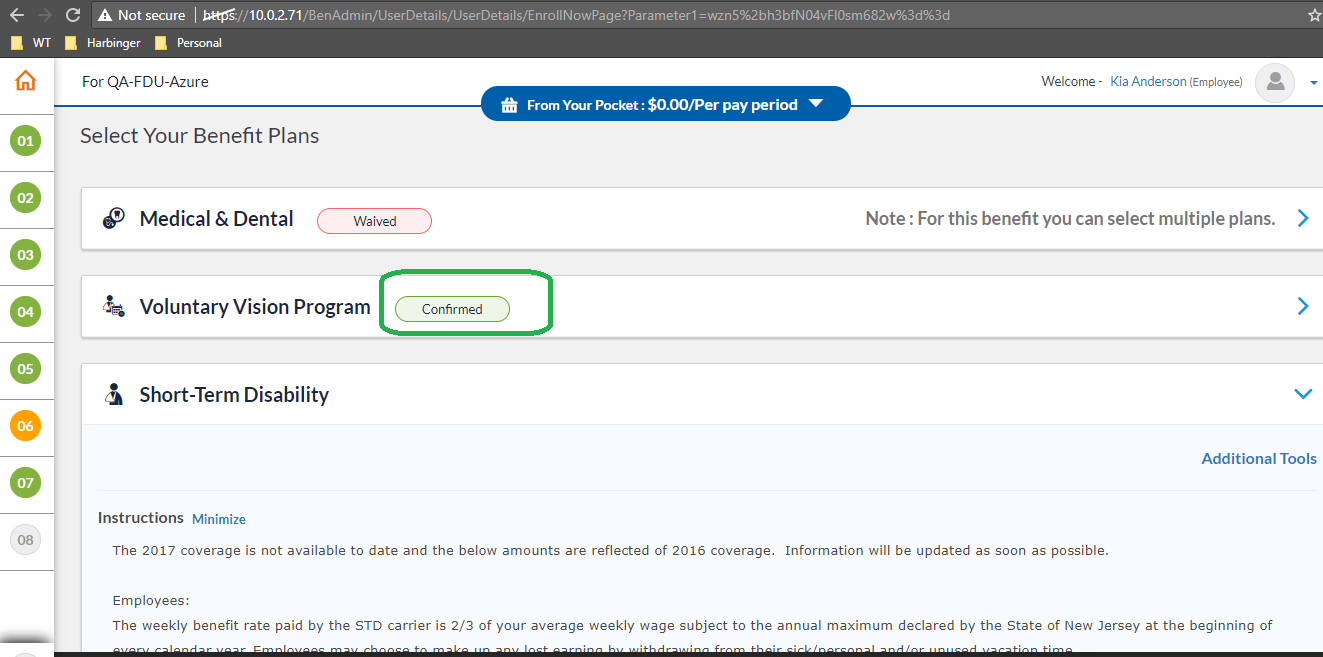The width and height of the screenshot is (1323, 657).
Task: Click the user avatar profile icon
Action: [1275, 82]
